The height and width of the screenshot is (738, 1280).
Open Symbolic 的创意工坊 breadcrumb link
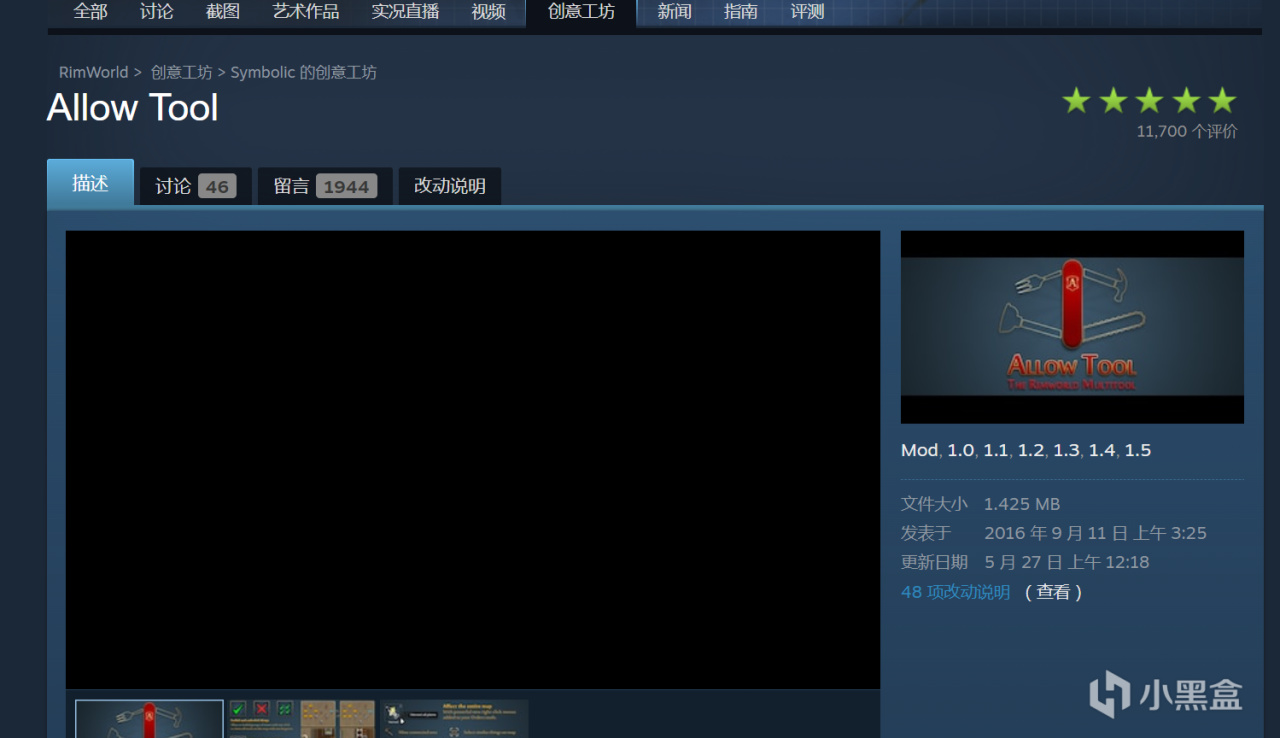pyautogui.click(x=303, y=73)
